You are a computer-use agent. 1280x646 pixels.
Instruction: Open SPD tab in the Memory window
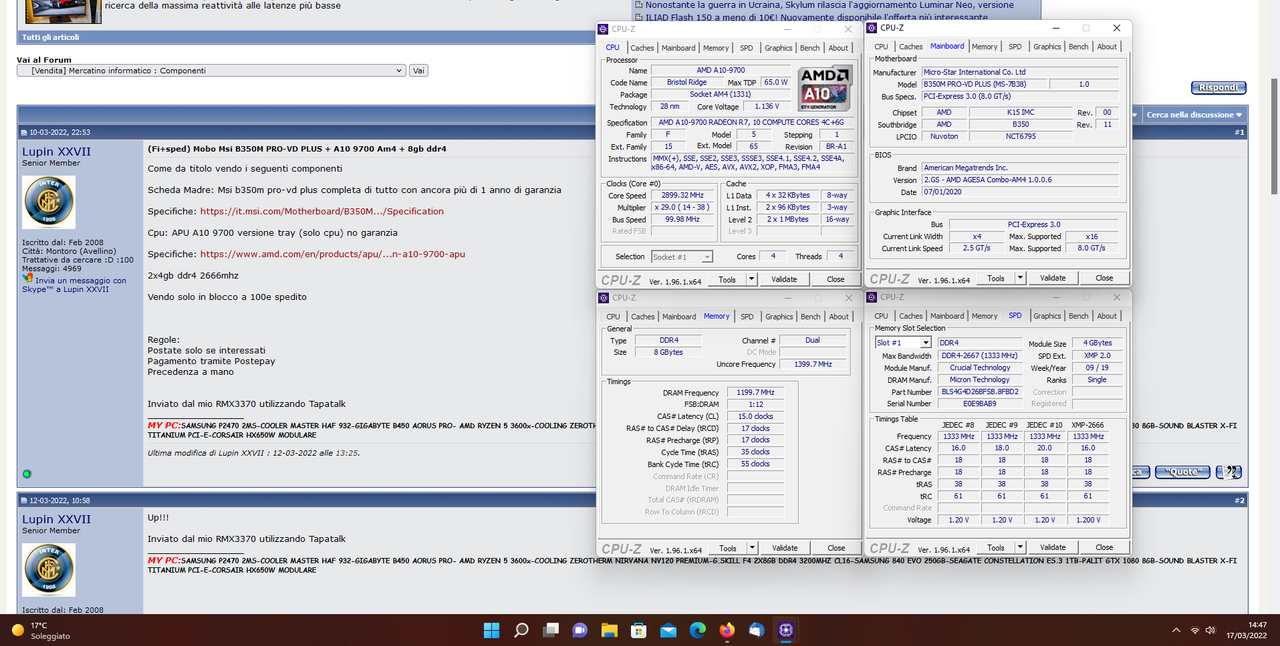[x=747, y=317]
